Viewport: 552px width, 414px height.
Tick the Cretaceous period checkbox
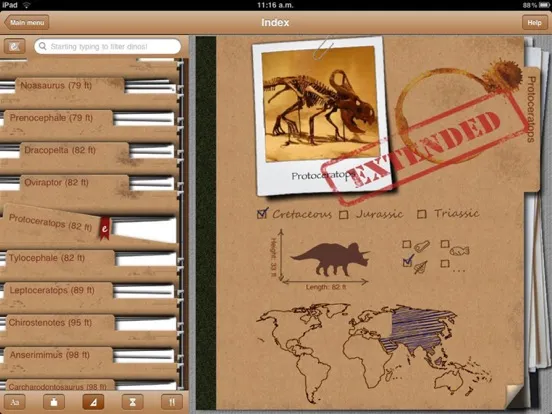[x=262, y=213]
